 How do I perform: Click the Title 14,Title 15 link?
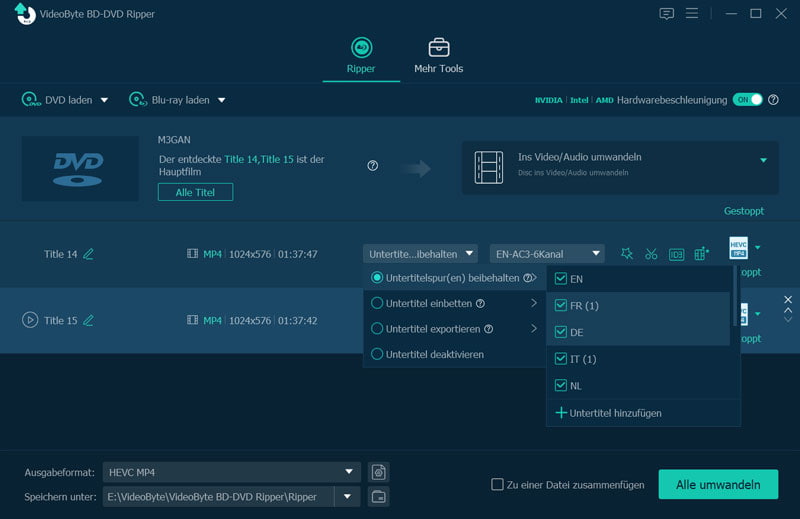[x=259, y=159]
